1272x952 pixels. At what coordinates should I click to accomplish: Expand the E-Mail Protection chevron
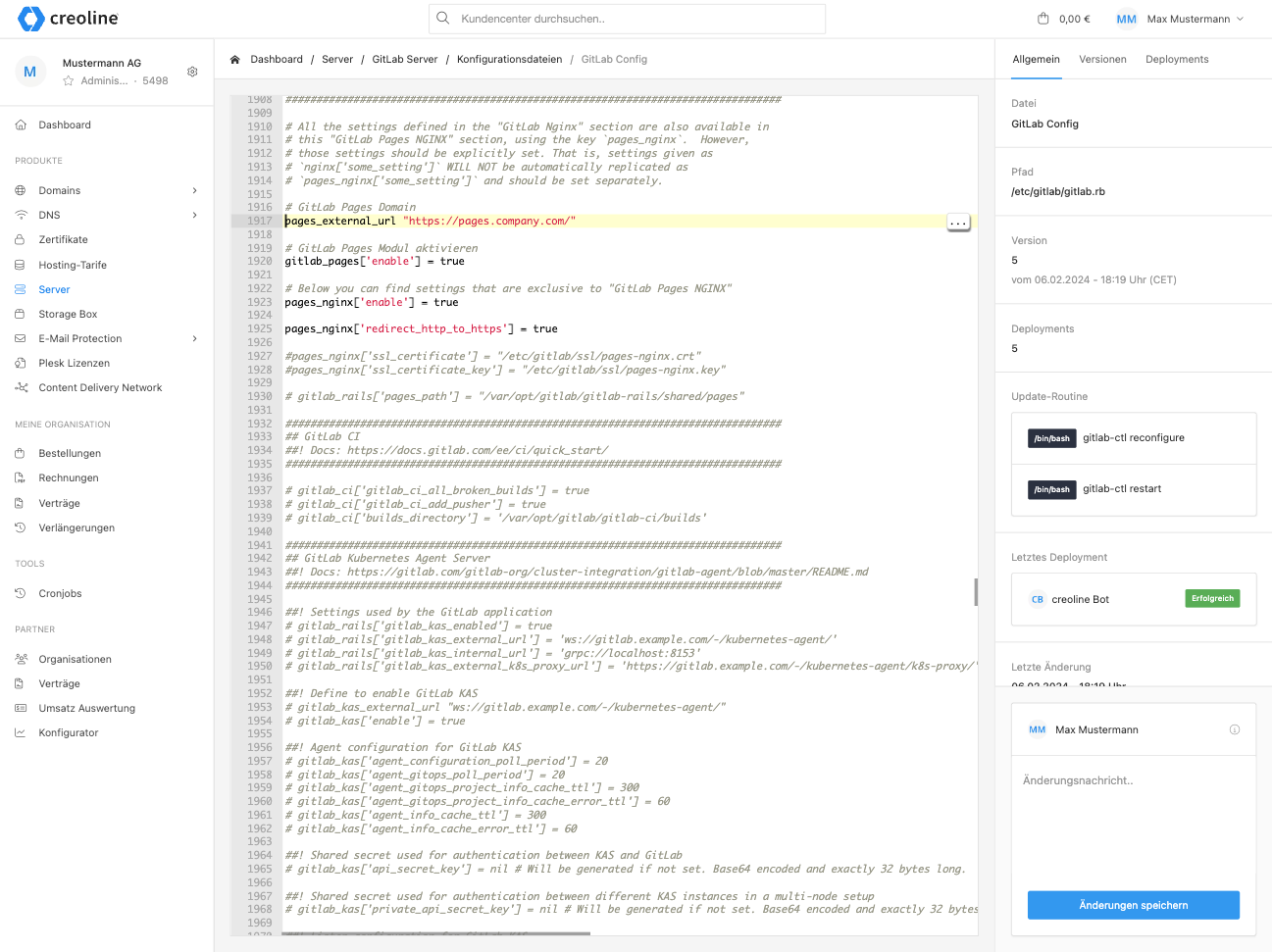(194, 338)
